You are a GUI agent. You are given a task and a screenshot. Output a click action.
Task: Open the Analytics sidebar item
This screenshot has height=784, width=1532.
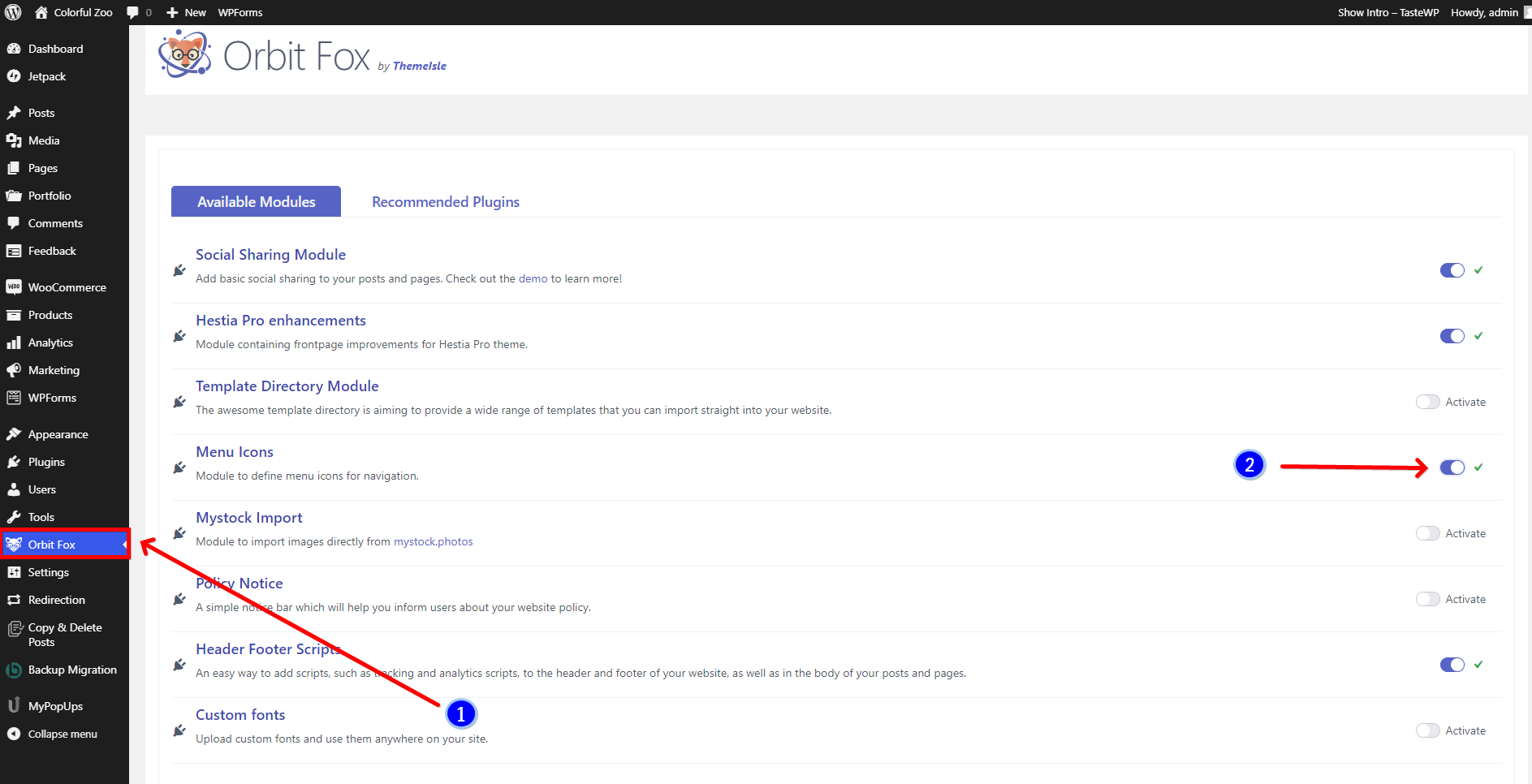pos(50,342)
